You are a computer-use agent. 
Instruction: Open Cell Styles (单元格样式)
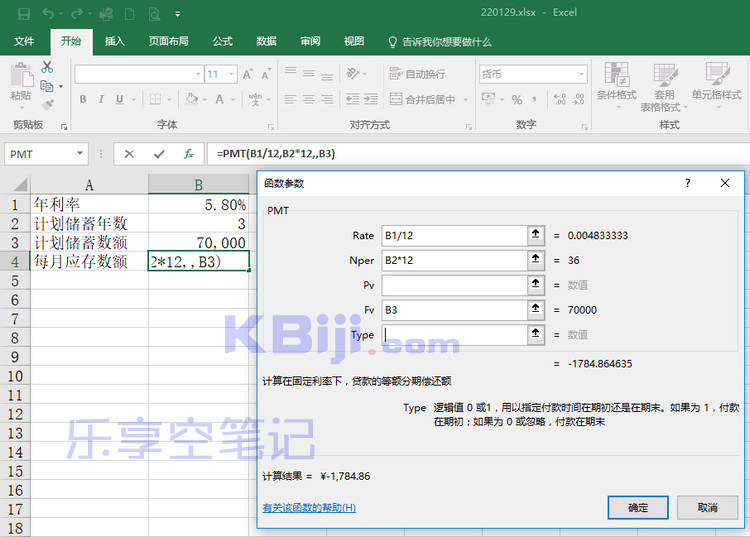pyautogui.click(x=717, y=86)
